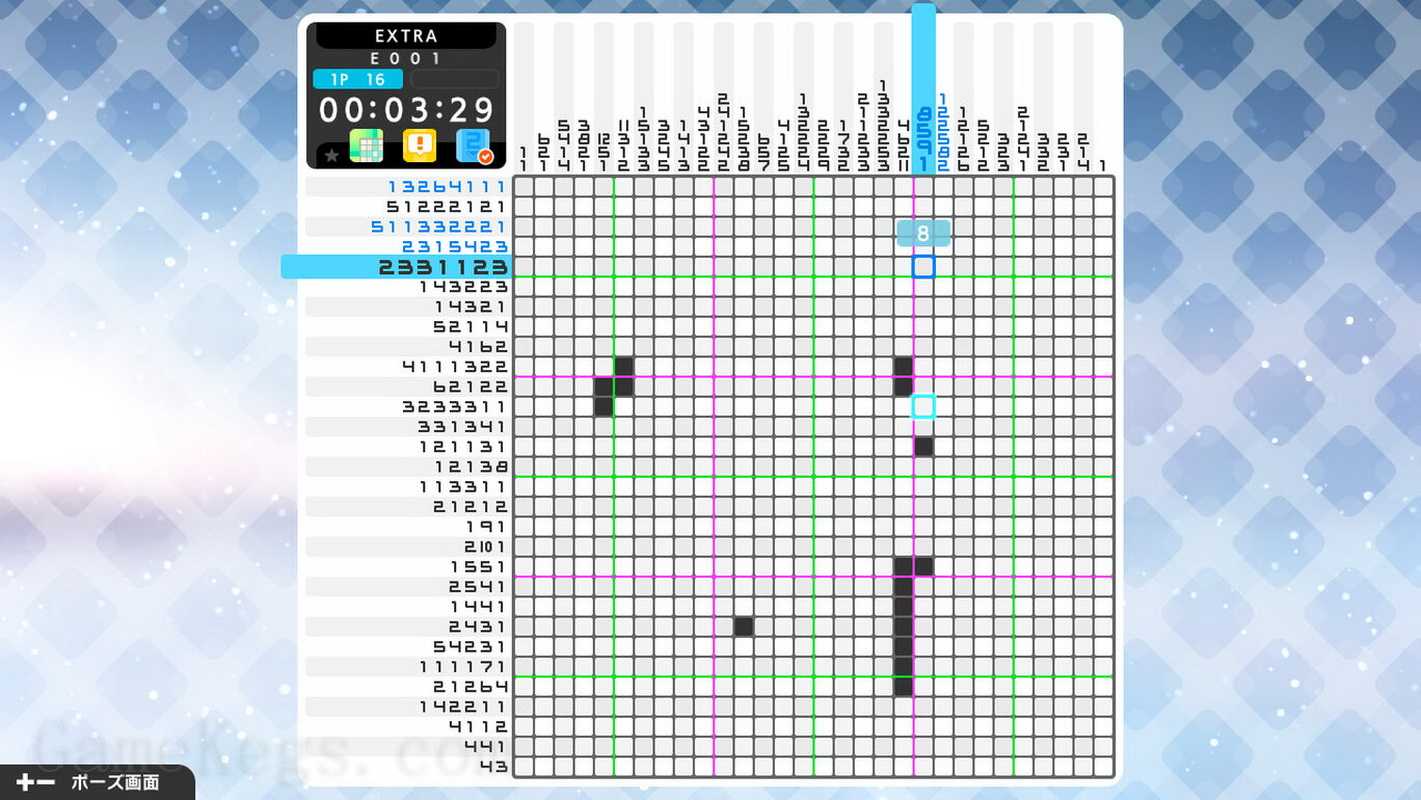Image resolution: width=1421 pixels, height=800 pixels.
Task: Click the floating '8' count bubble
Action: 923,233
